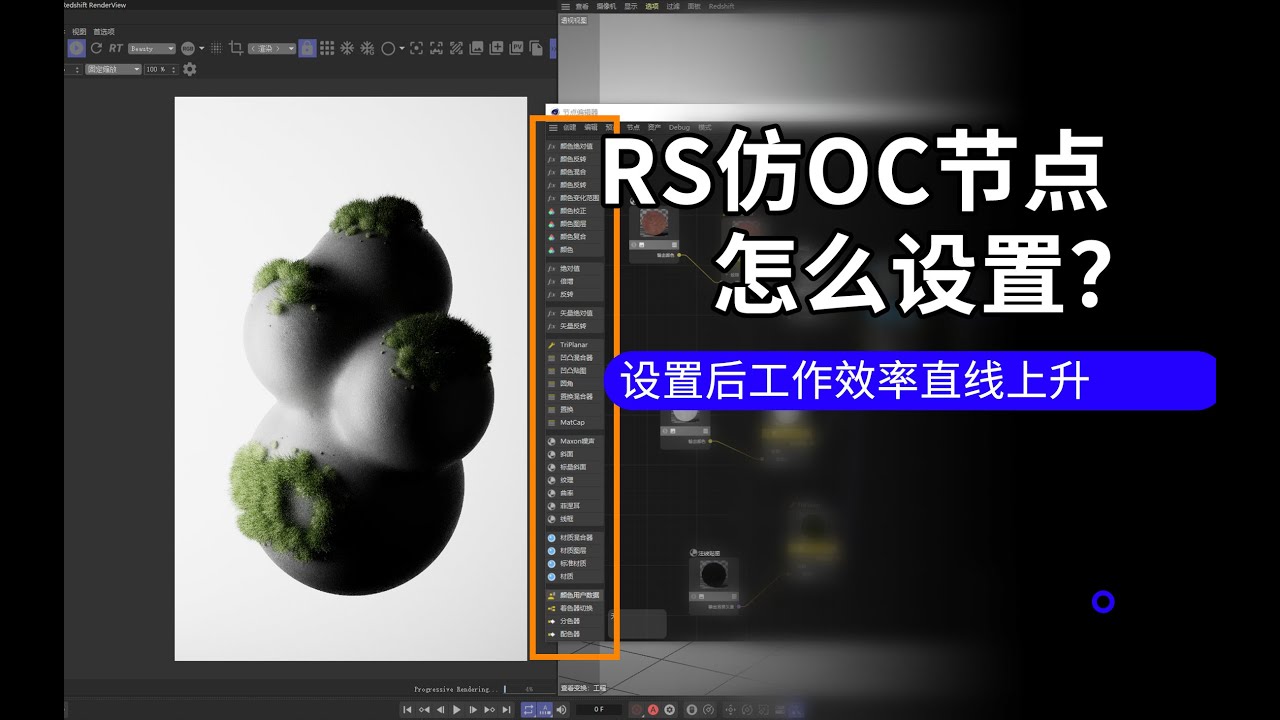This screenshot has width=1280, height=720.
Task: Copy the render to clipboard
Action: (537, 48)
